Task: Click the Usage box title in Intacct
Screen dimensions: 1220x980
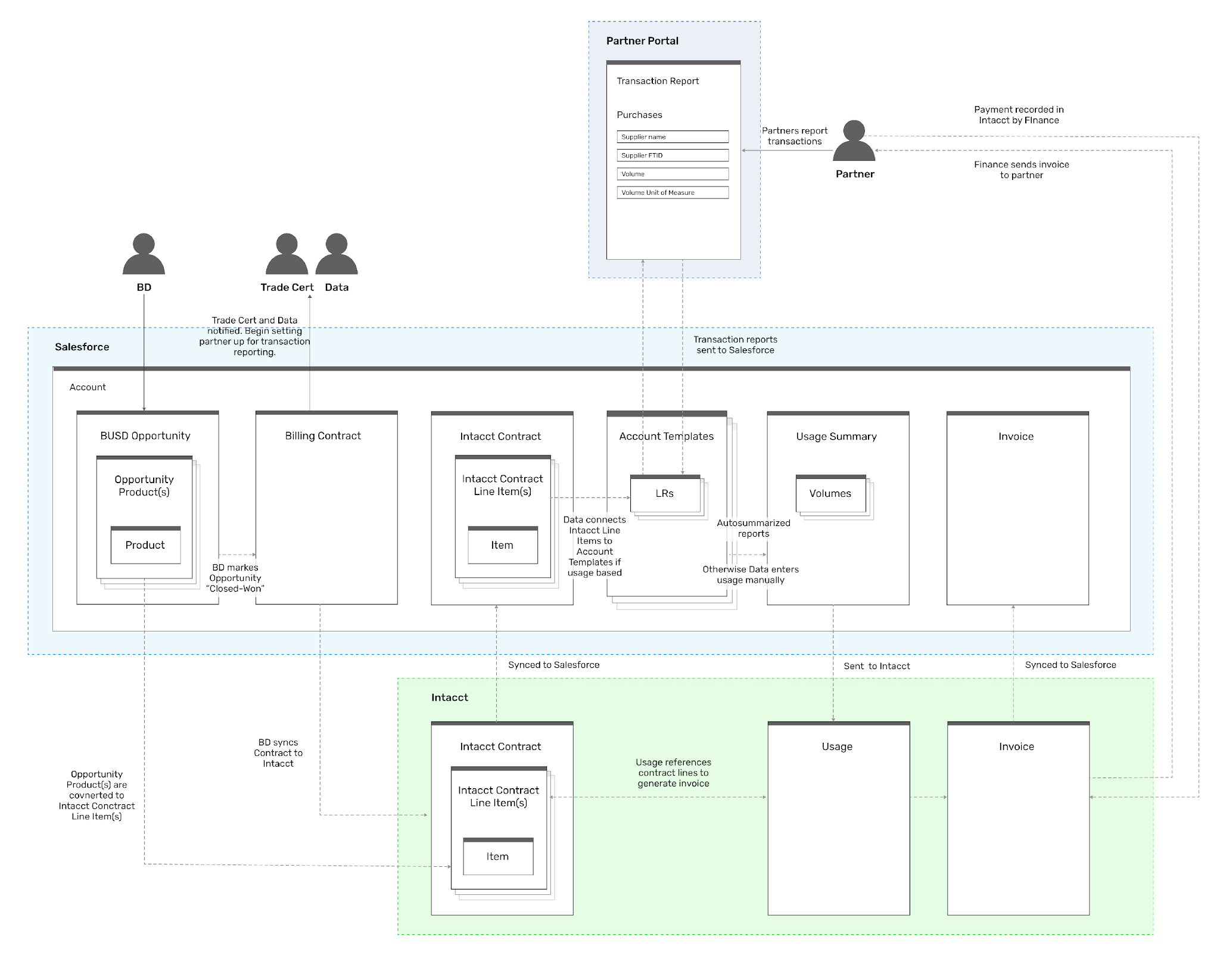Action: pos(837,747)
